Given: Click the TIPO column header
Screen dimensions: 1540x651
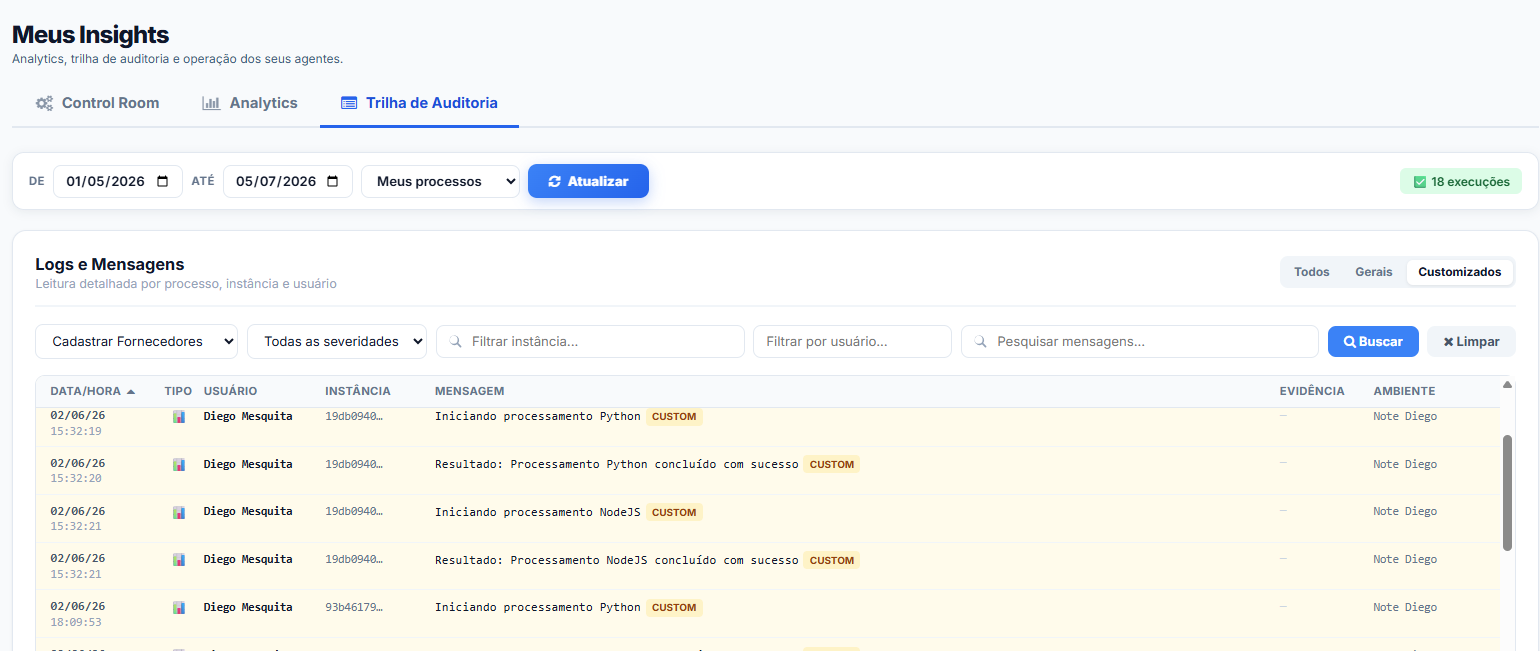Looking at the screenshot, I should click(x=178, y=391).
